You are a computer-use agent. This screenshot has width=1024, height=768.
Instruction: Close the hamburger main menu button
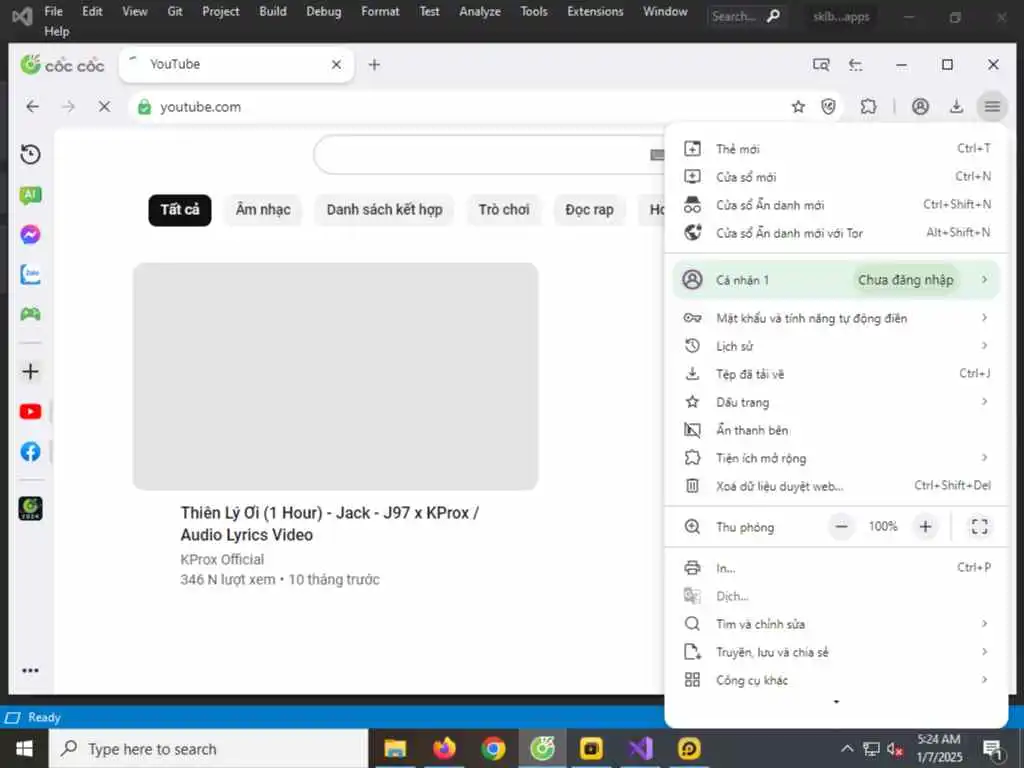click(x=992, y=106)
